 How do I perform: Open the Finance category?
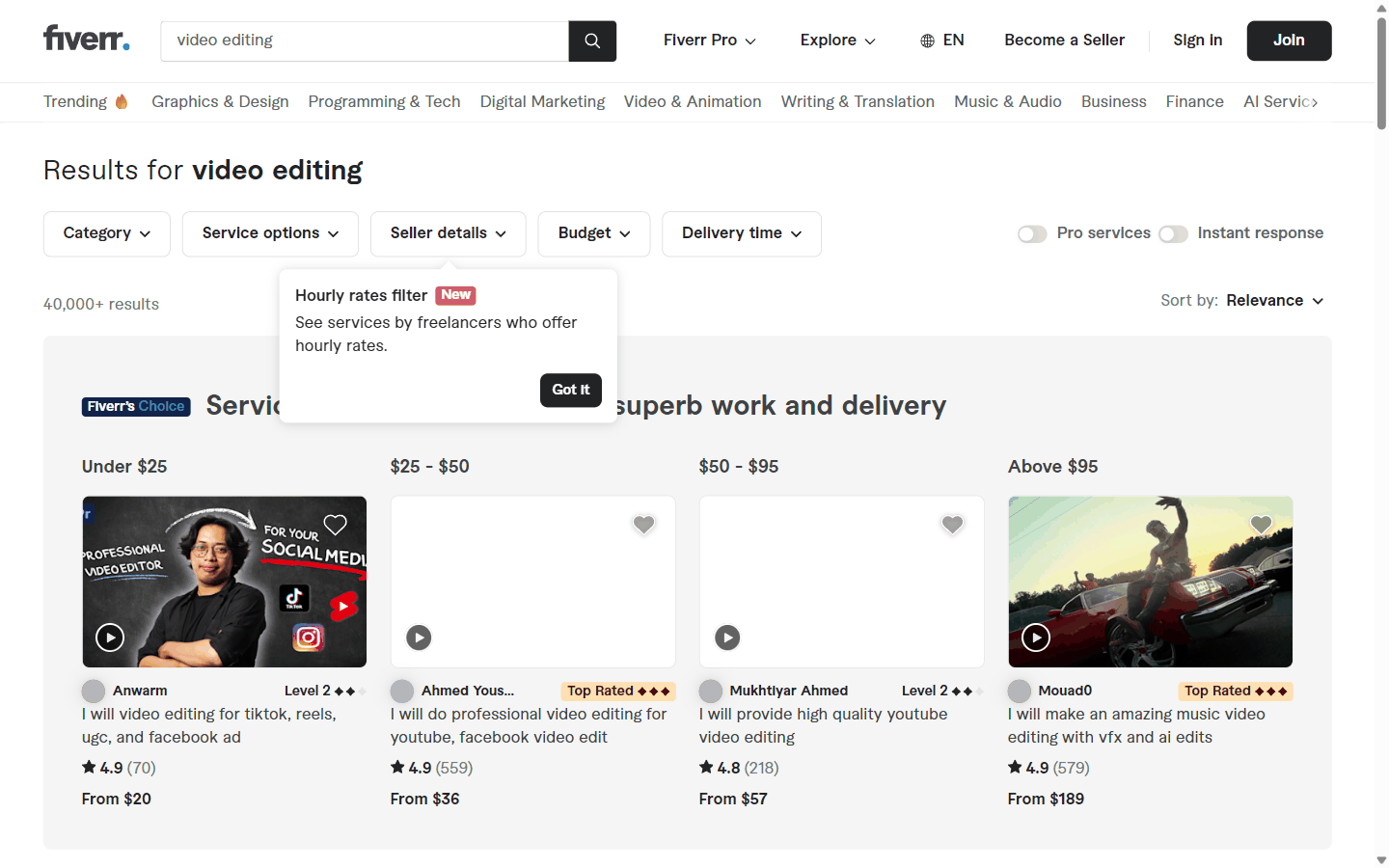coord(1195,102)
